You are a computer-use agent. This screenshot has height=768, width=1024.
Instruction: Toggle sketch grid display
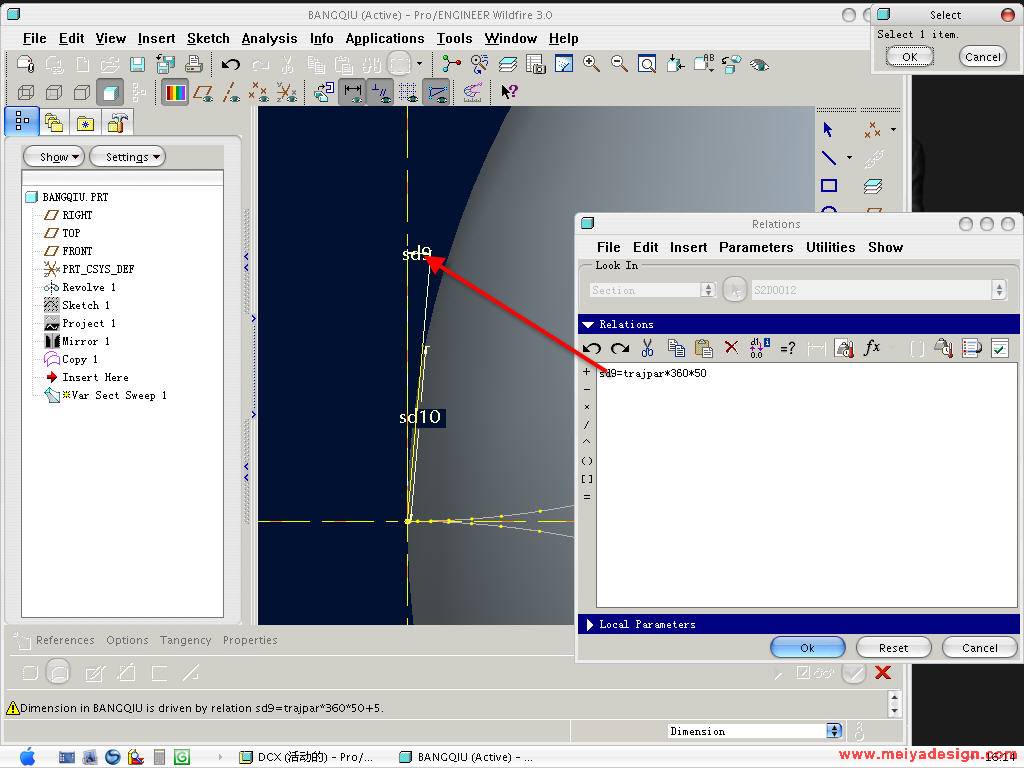pyautogui.click(x=408, y=93)
